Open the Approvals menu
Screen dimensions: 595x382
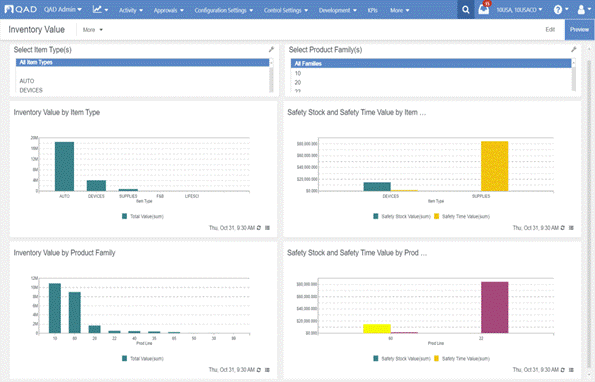click(x=168, y=10)
